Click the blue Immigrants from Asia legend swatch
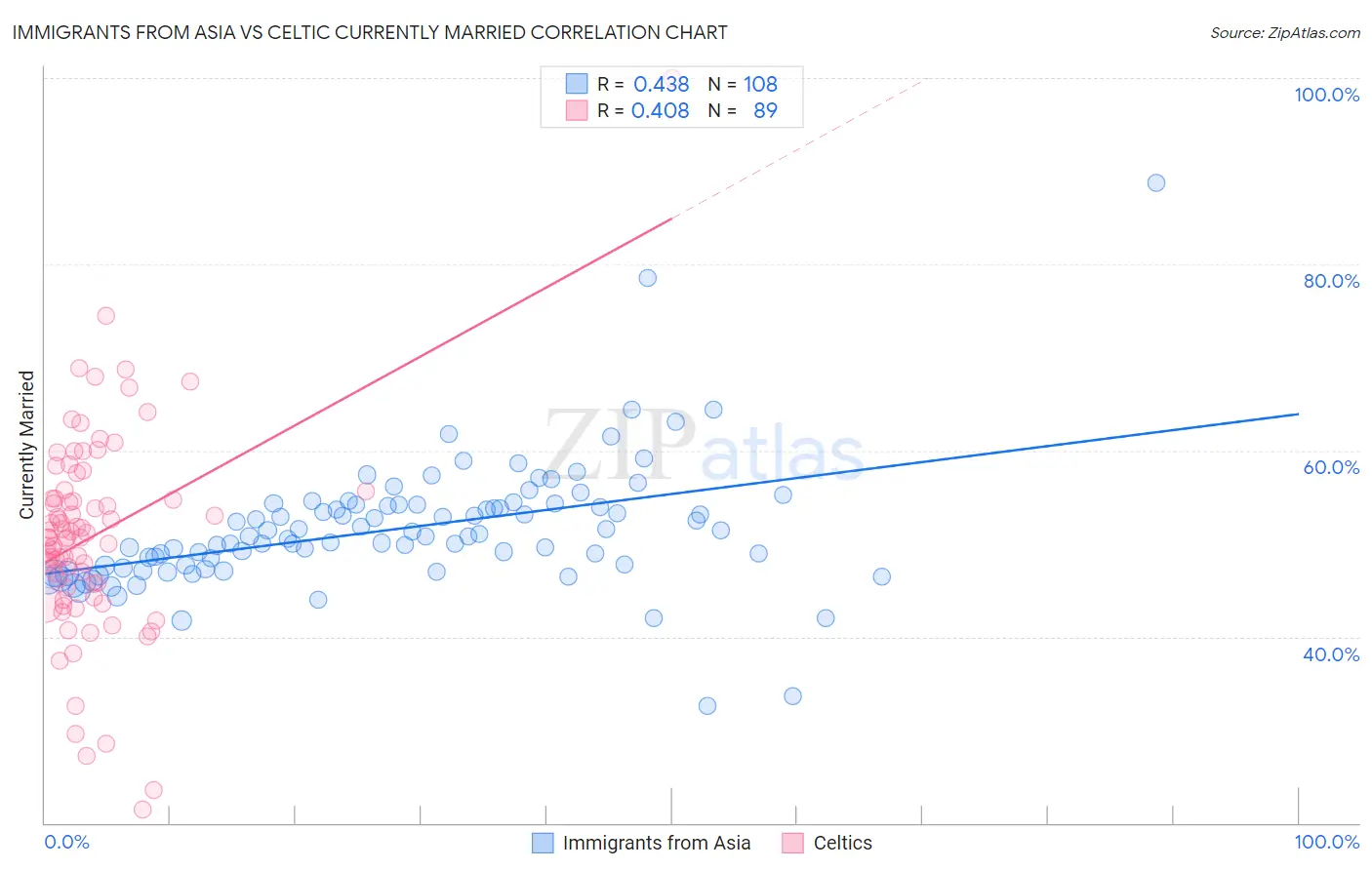The height and width of the screenshot is (870, 1372). click(543, 843)
